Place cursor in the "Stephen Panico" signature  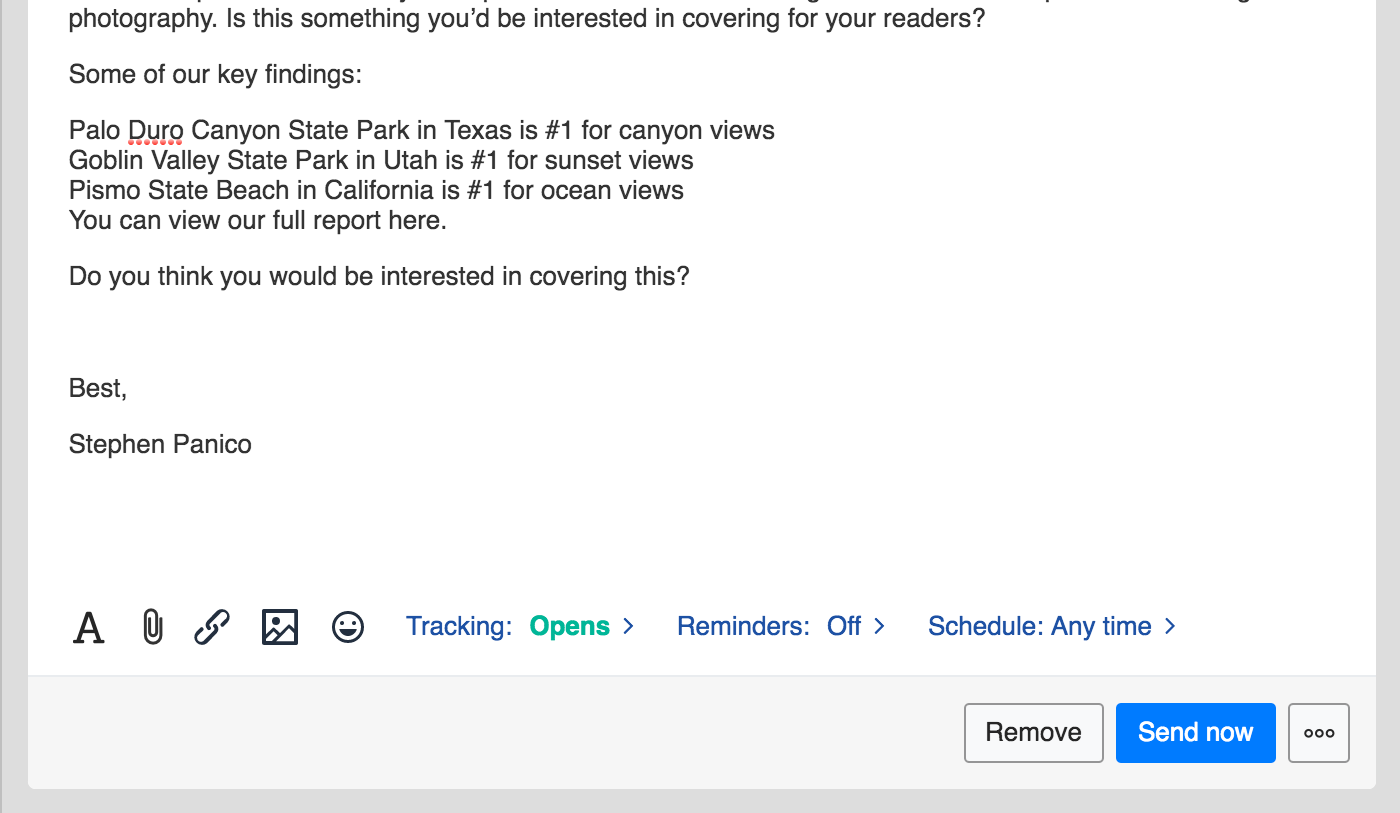coord(160,445)
